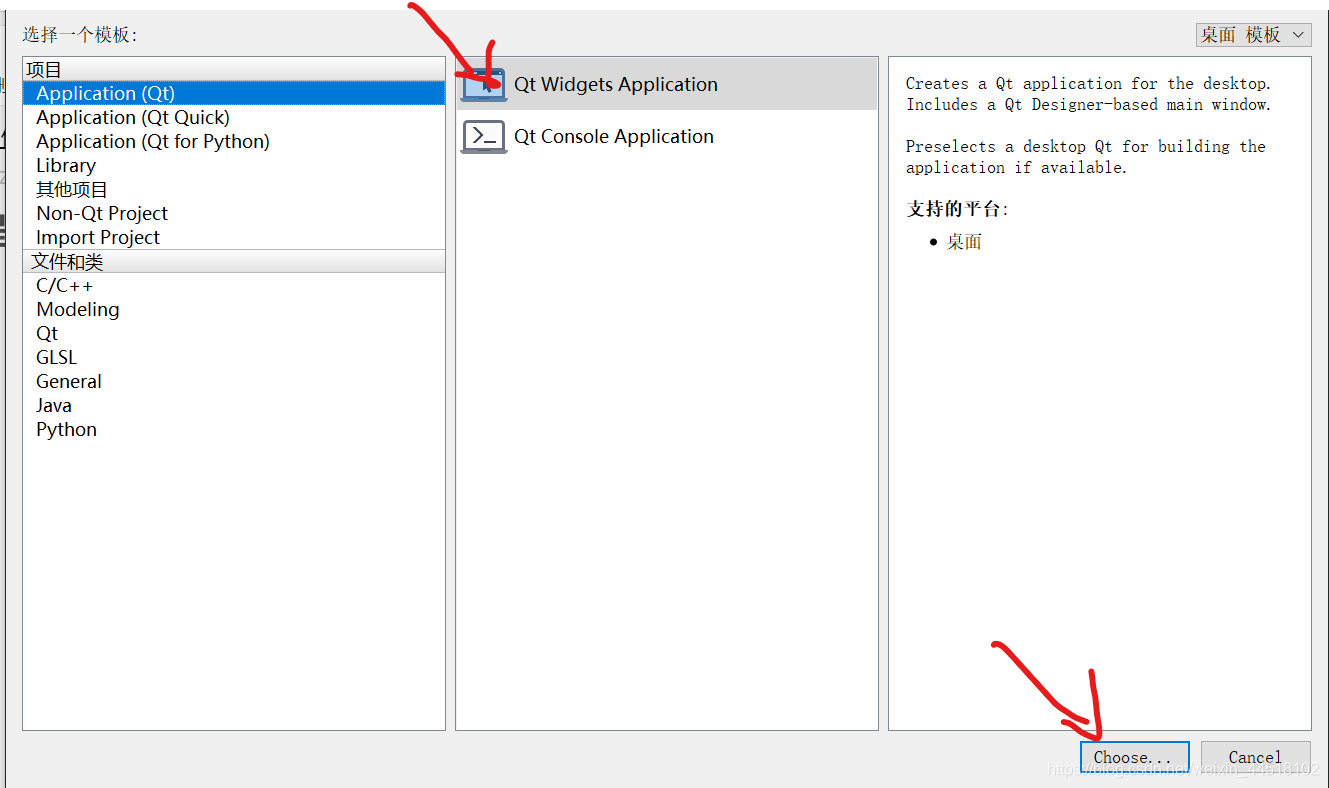Click the 选择一个模板 label
The image size is (1329, 788).
(x=80, y=35)
